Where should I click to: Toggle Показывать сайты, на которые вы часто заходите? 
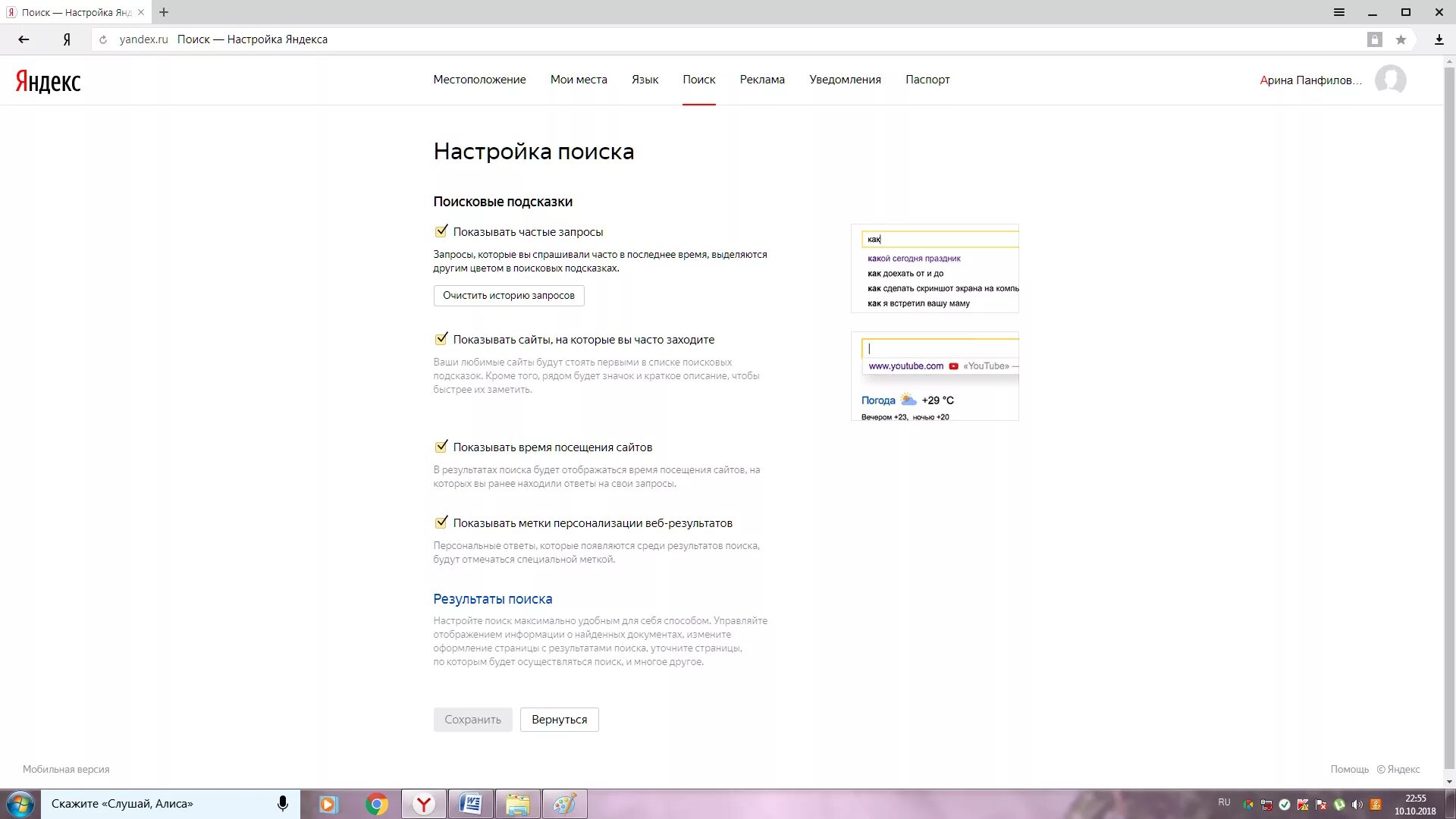pyautogui.click(x=441, y=339)
